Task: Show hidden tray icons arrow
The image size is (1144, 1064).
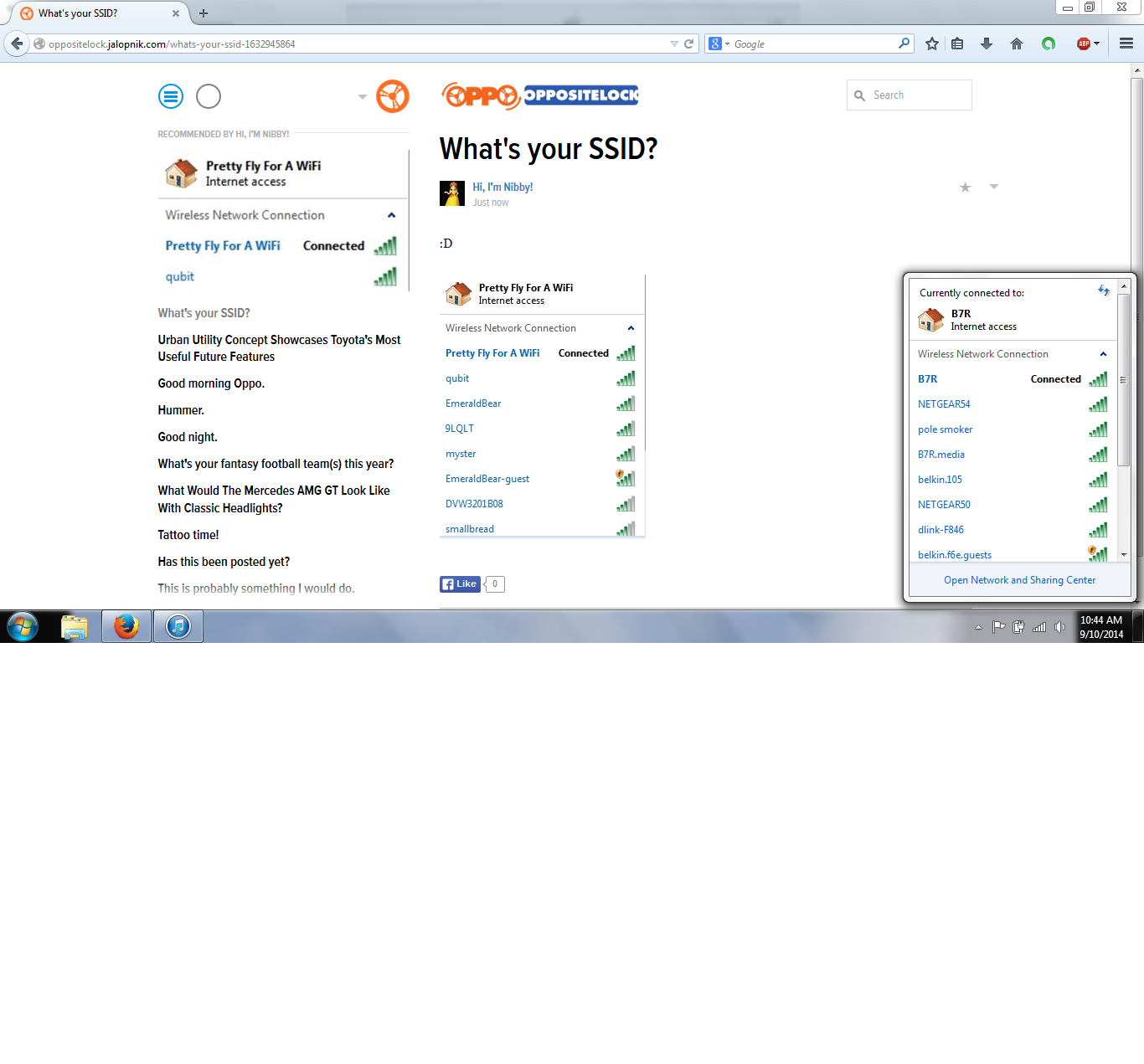Action: tap(978, 627)
